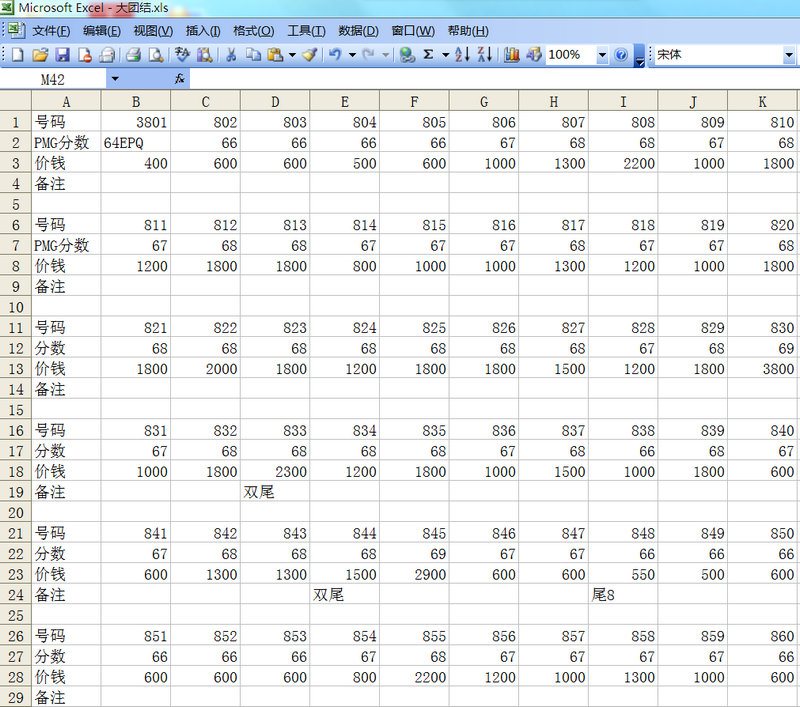Screen dimensions: 800x707
Task: Open the 文件(F) menu
Action: click(x=51, y=31)
